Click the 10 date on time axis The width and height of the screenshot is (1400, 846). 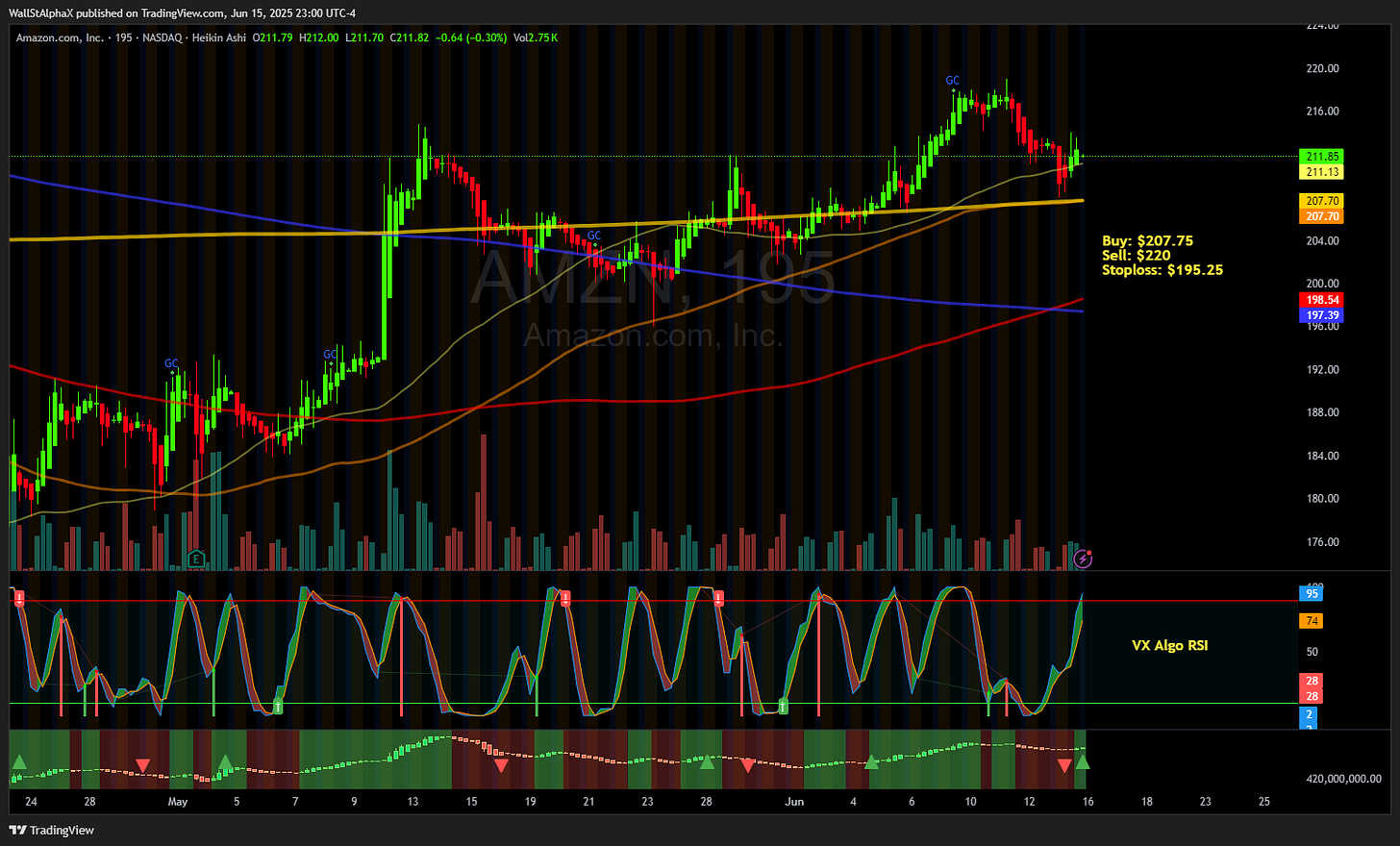click(x=971, y=802)
